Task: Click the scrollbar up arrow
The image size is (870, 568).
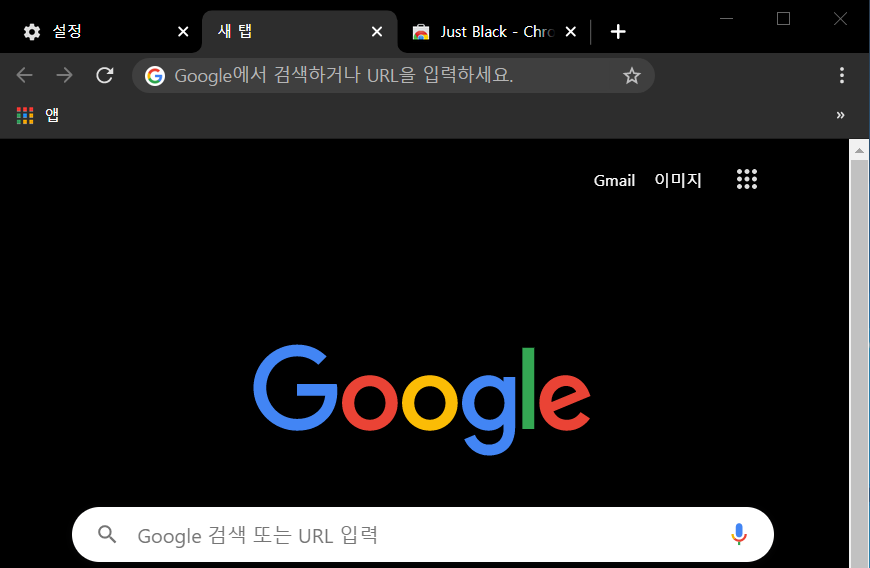Action: (859, 150)
